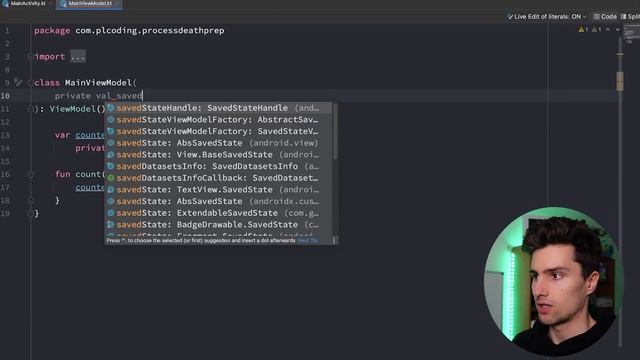Choose savedStateViewModelFactory: SavedStateV… suggestion
Viewport: 640px width, 360px height.
(x=219, y=131)
